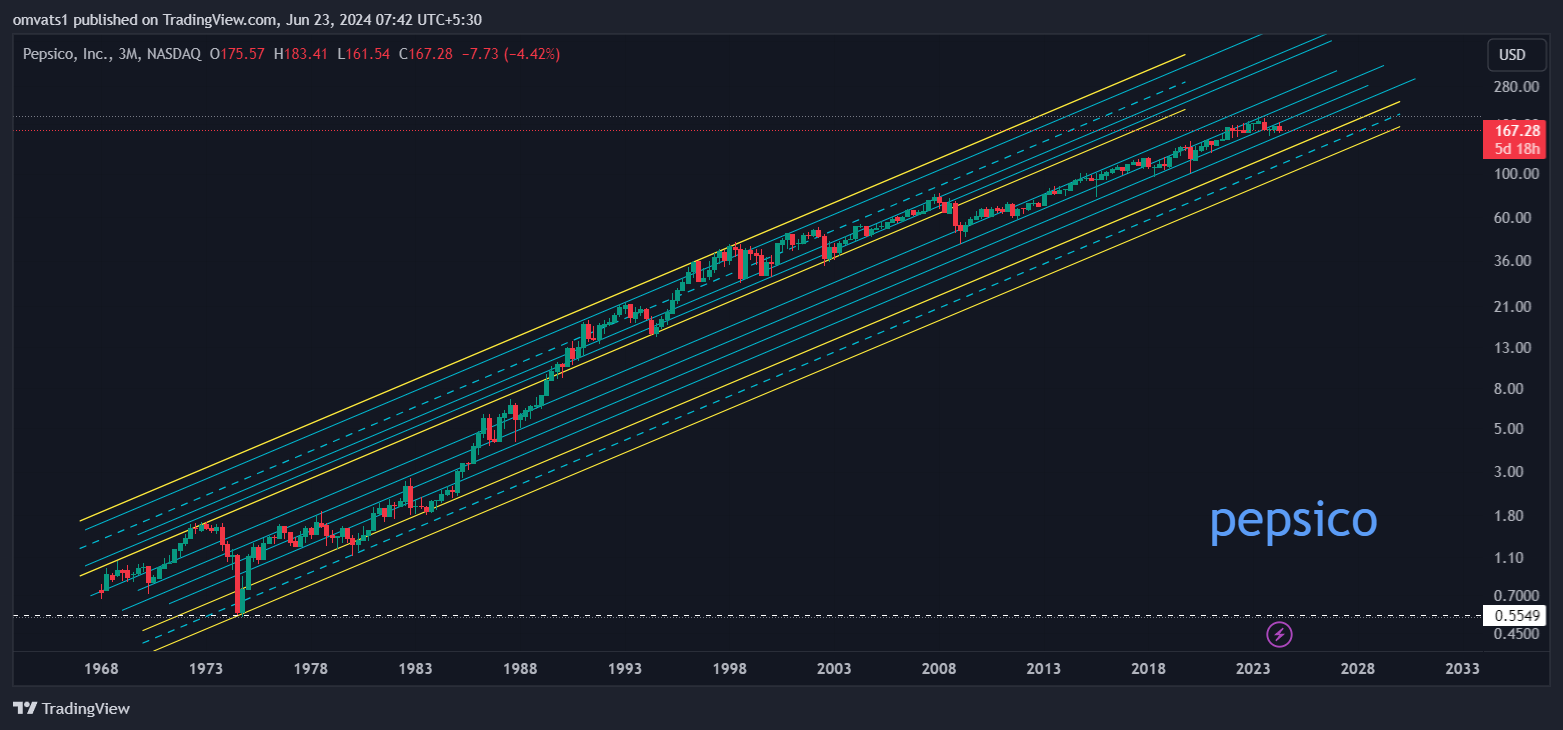Click the 1983 time axis label
This screenshot has height=730, width=1563.
coord(416,669)
